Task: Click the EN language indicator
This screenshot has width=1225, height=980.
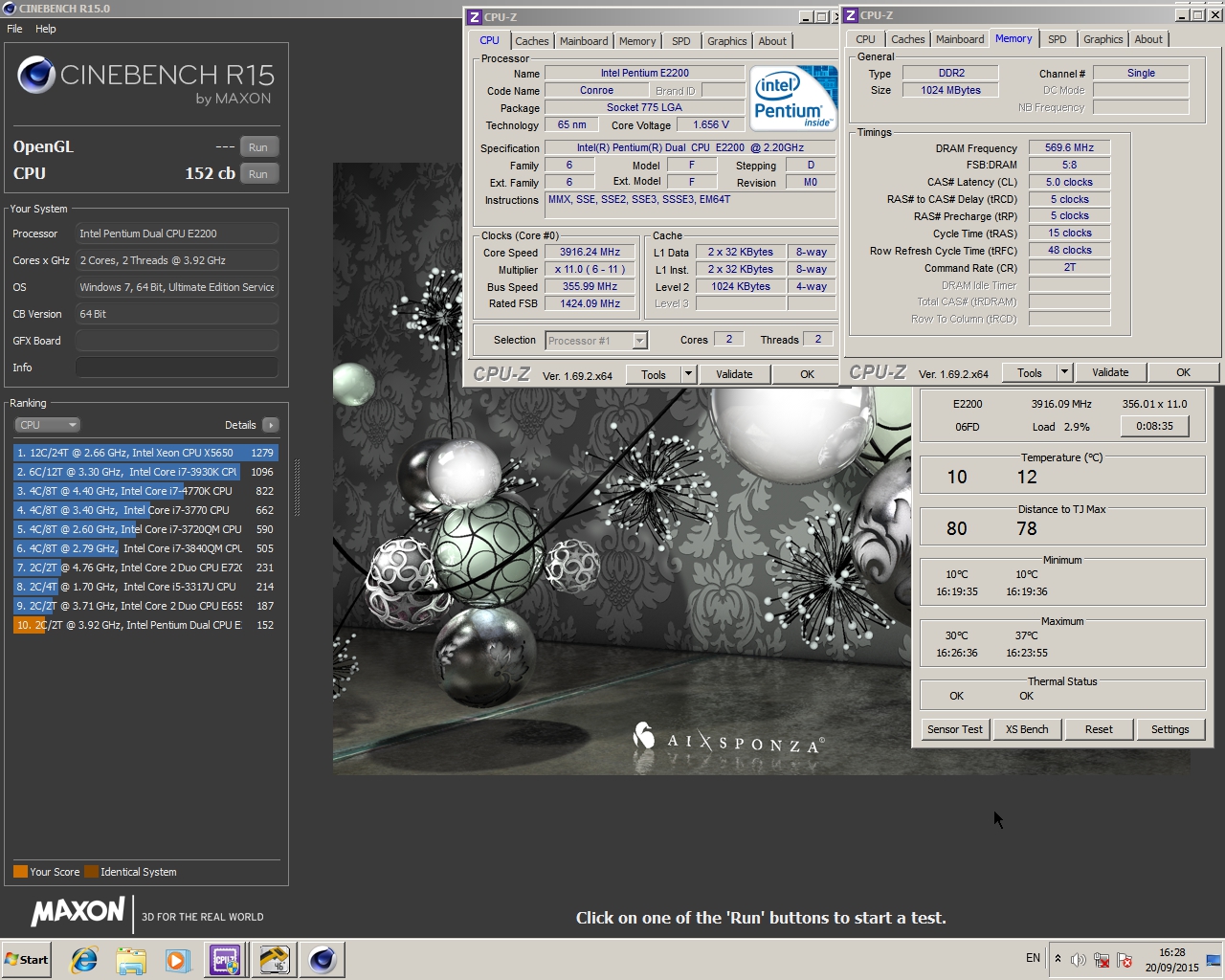Action: tap(1033, 958)
